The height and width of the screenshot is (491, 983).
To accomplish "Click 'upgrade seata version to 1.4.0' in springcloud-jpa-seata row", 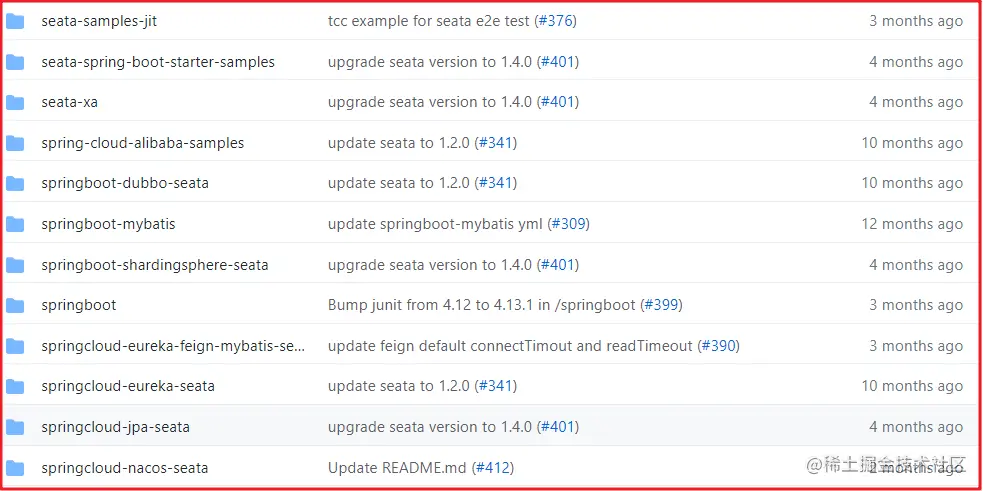I will point(430,427).
